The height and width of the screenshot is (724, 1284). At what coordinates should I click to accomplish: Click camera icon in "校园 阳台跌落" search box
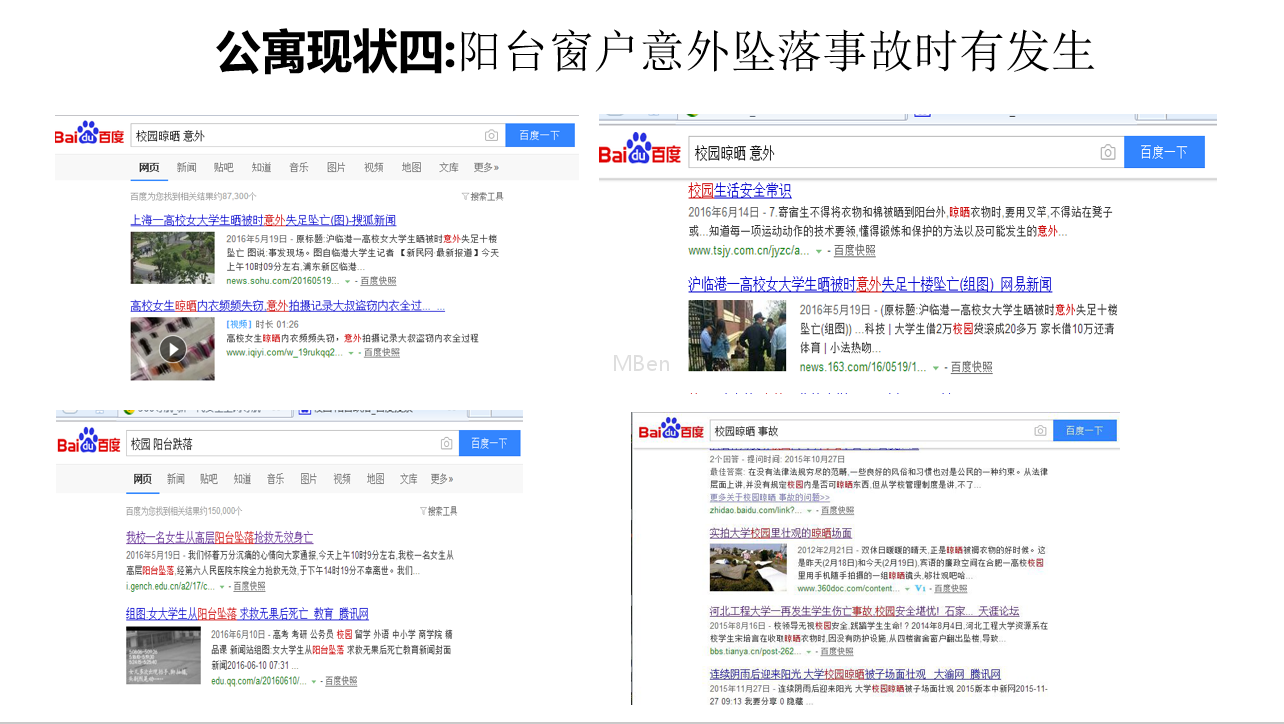446,443
